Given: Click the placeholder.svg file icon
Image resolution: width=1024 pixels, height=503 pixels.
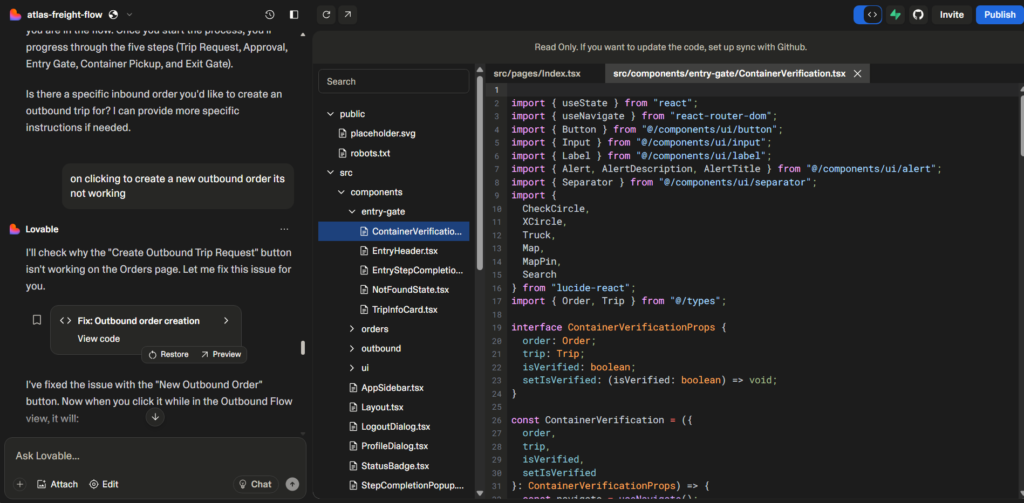Looking at the screenshot, I should tap(342, 133).
